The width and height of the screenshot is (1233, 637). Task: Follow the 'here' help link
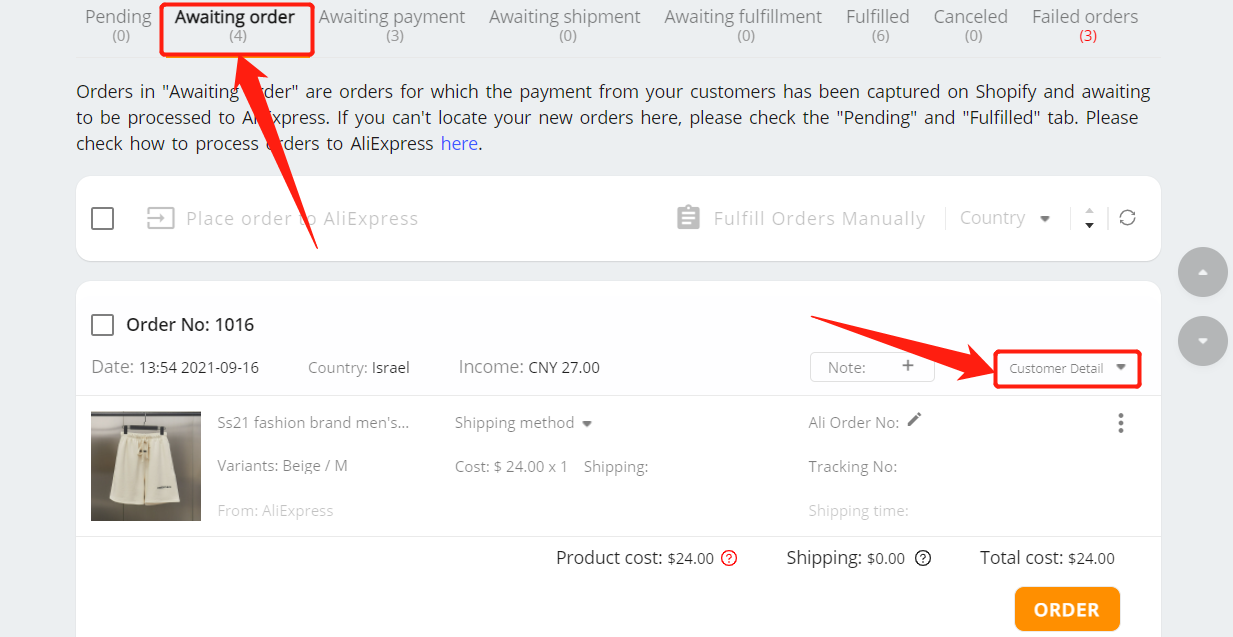(x=459, y=143)
